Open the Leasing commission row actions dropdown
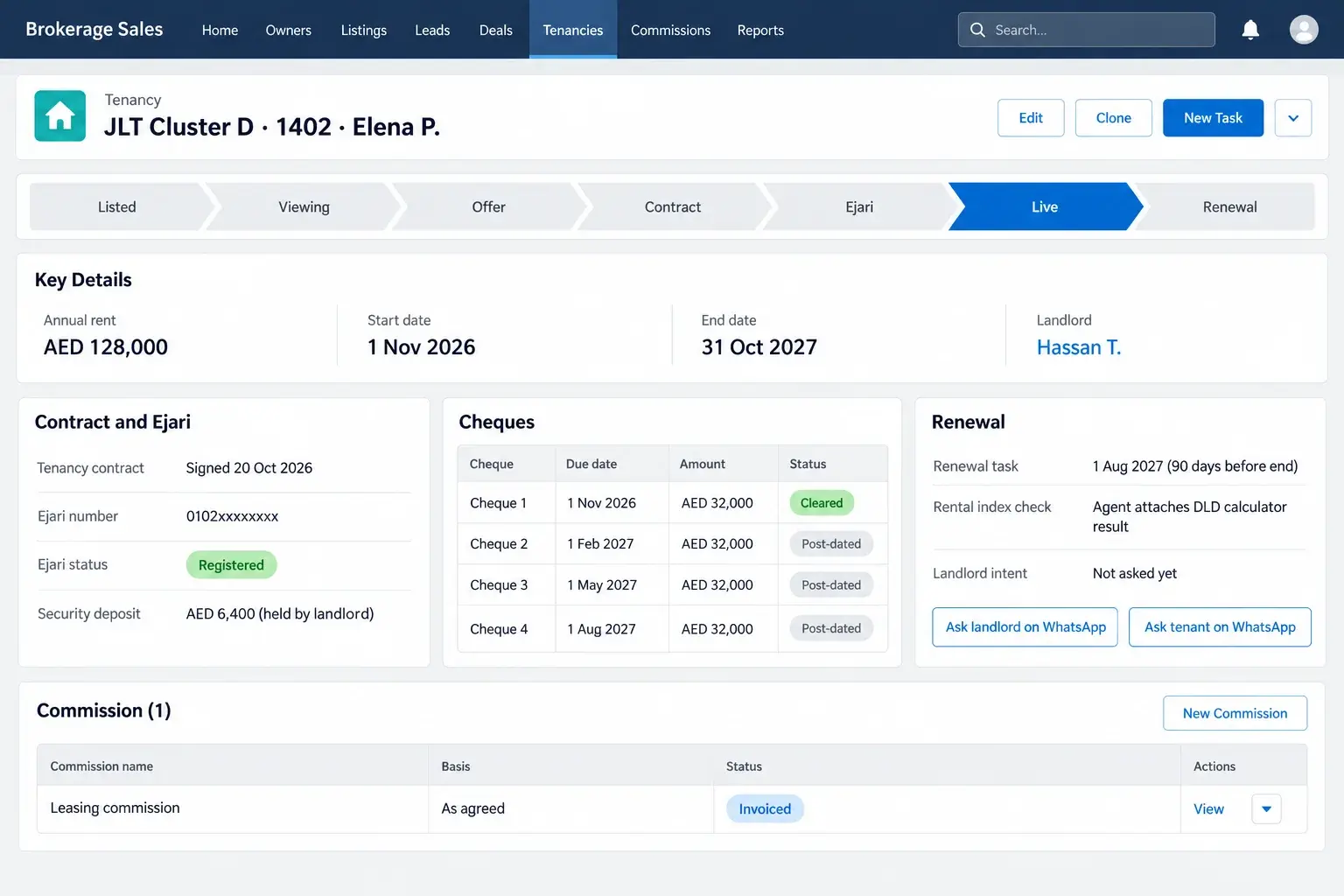This screenshot has height=896, width=1344. (x=1266, y=809)
